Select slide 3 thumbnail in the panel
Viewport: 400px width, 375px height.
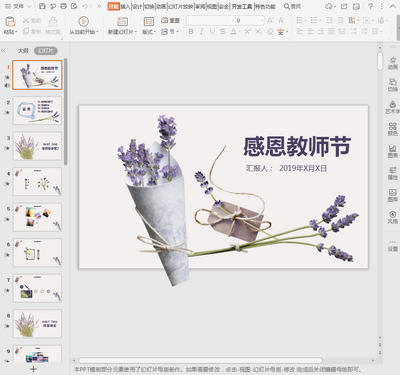click(37, 146)
